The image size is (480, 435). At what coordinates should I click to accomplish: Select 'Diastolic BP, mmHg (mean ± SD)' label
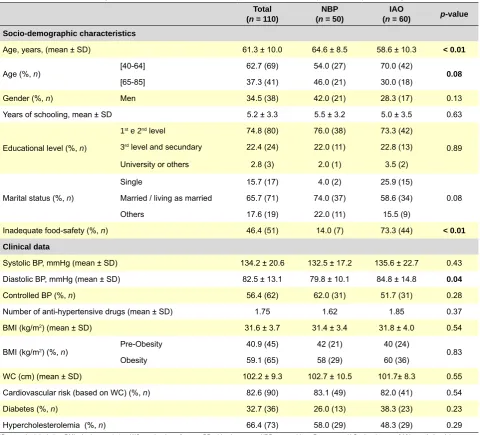61,279
